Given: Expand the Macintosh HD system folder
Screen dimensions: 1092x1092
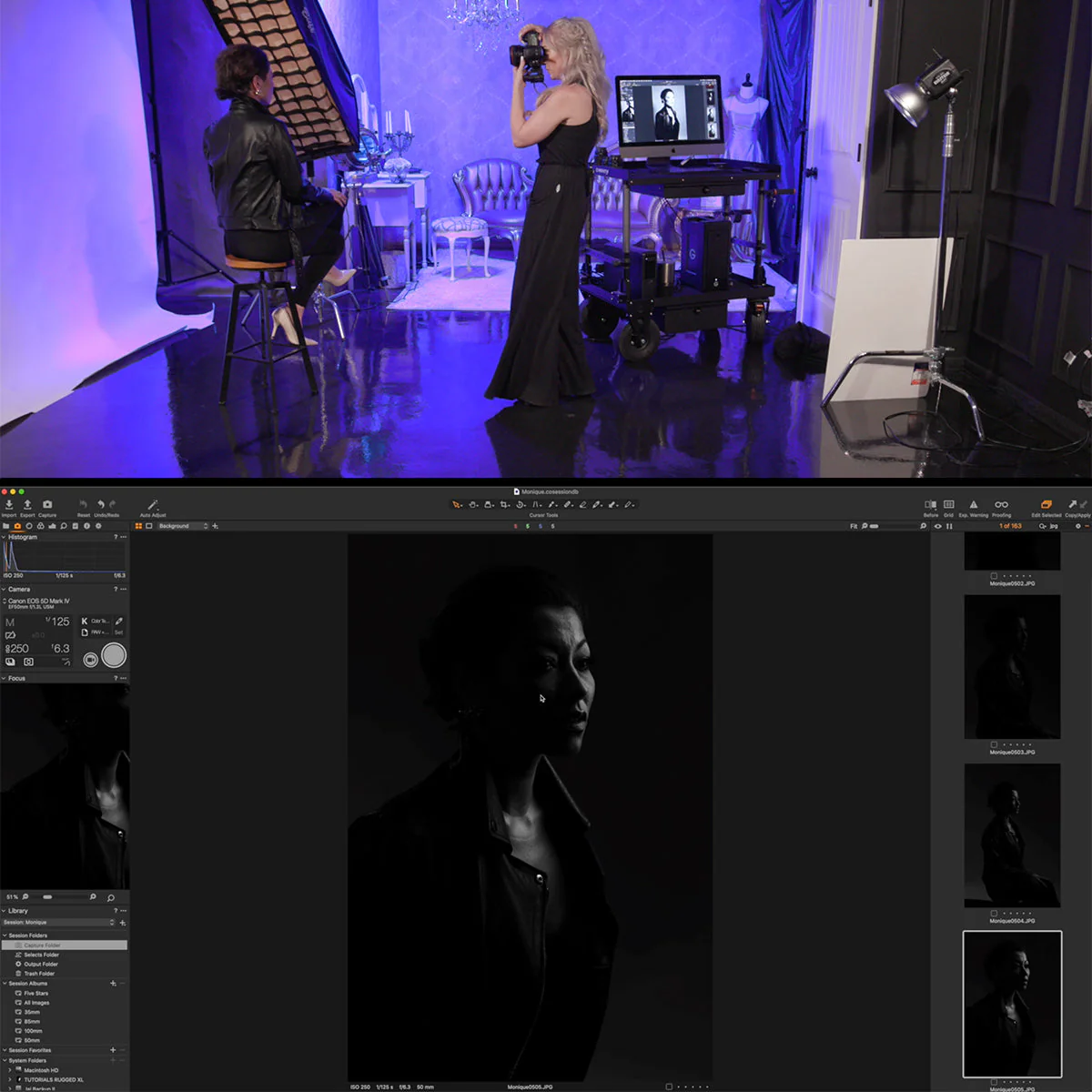Looking at the screenshot, I should point(10,1070).
